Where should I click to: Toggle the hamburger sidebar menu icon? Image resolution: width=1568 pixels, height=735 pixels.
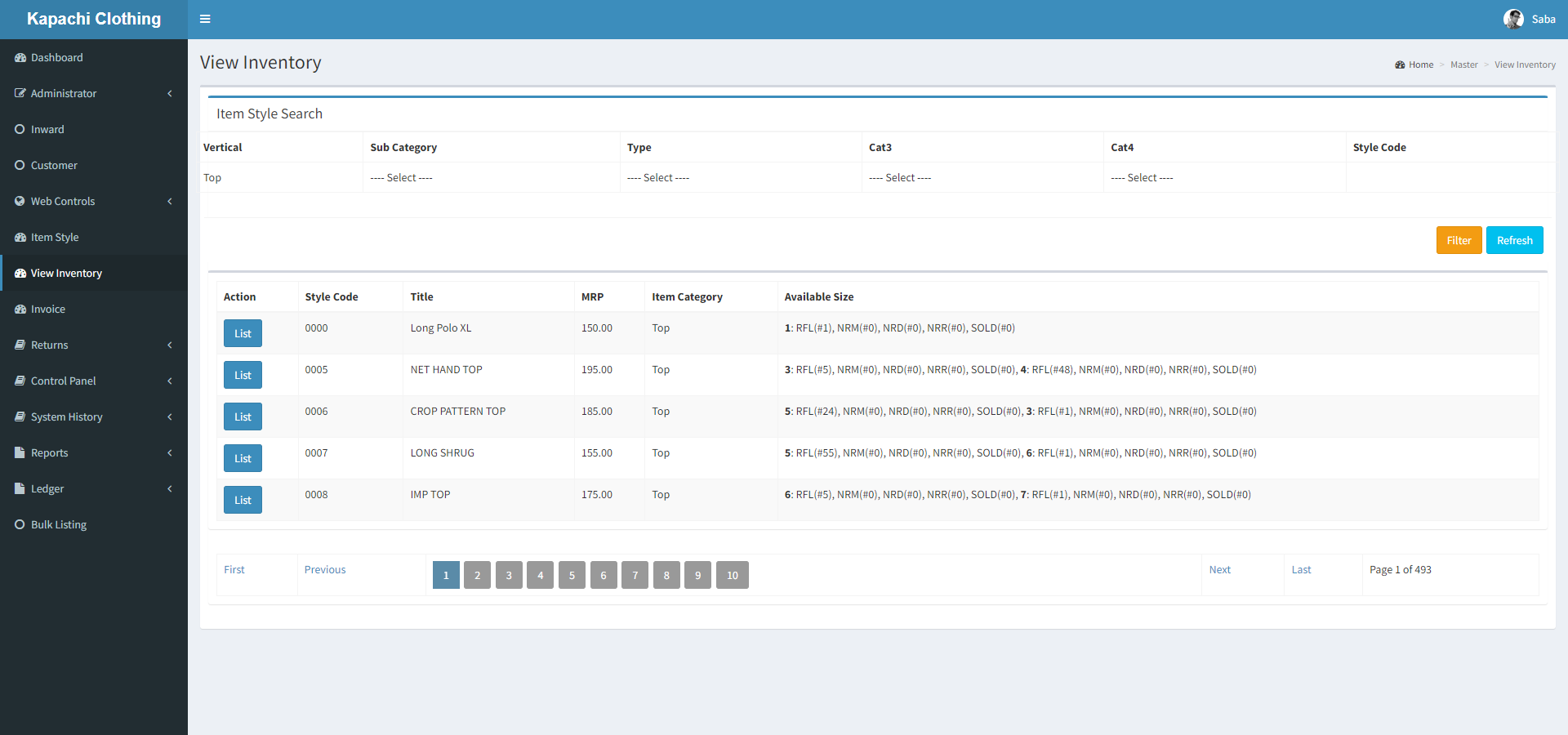tap(205, 19)
